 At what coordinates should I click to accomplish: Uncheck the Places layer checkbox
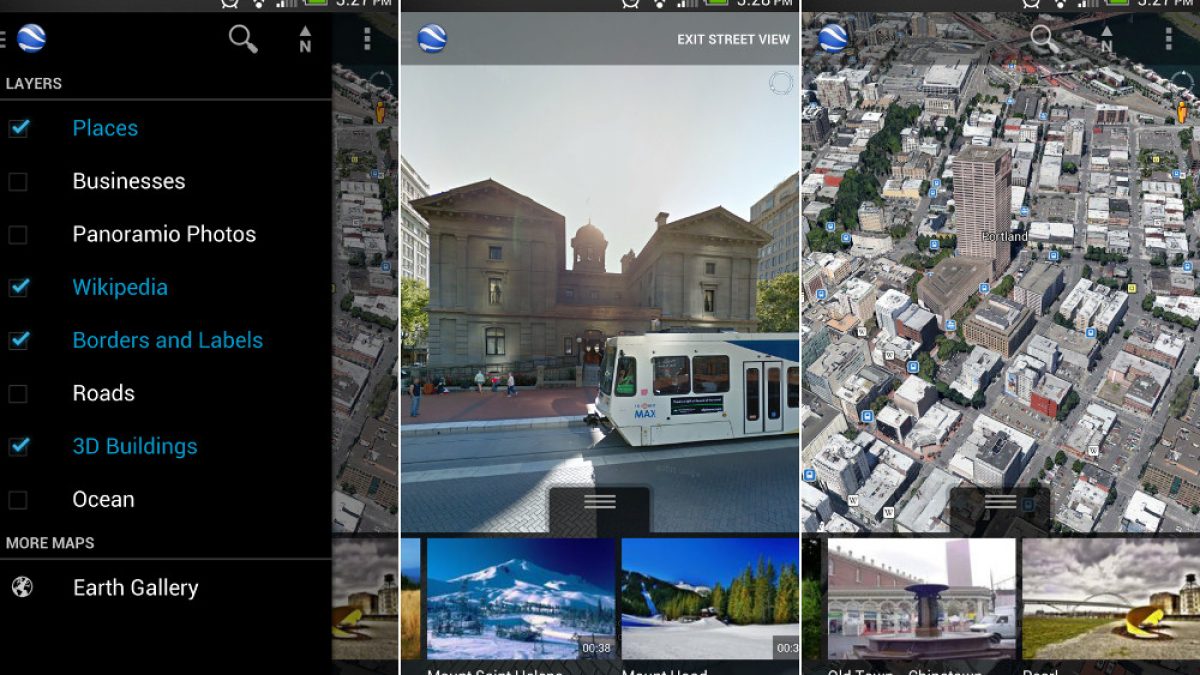click(x=18, y=128)
